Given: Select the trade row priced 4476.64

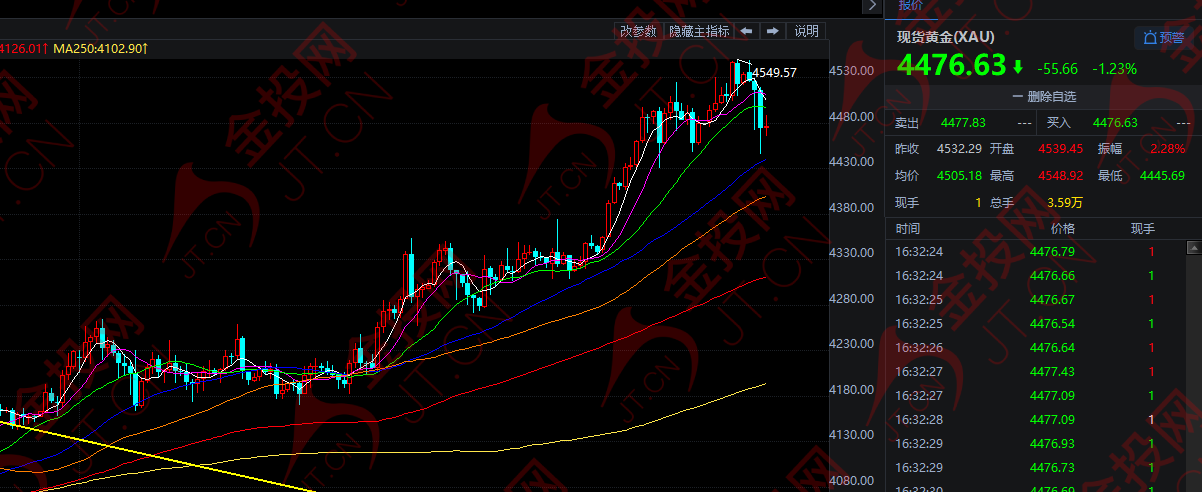Looking at the screenshot, I should (x=1034, y=348).
